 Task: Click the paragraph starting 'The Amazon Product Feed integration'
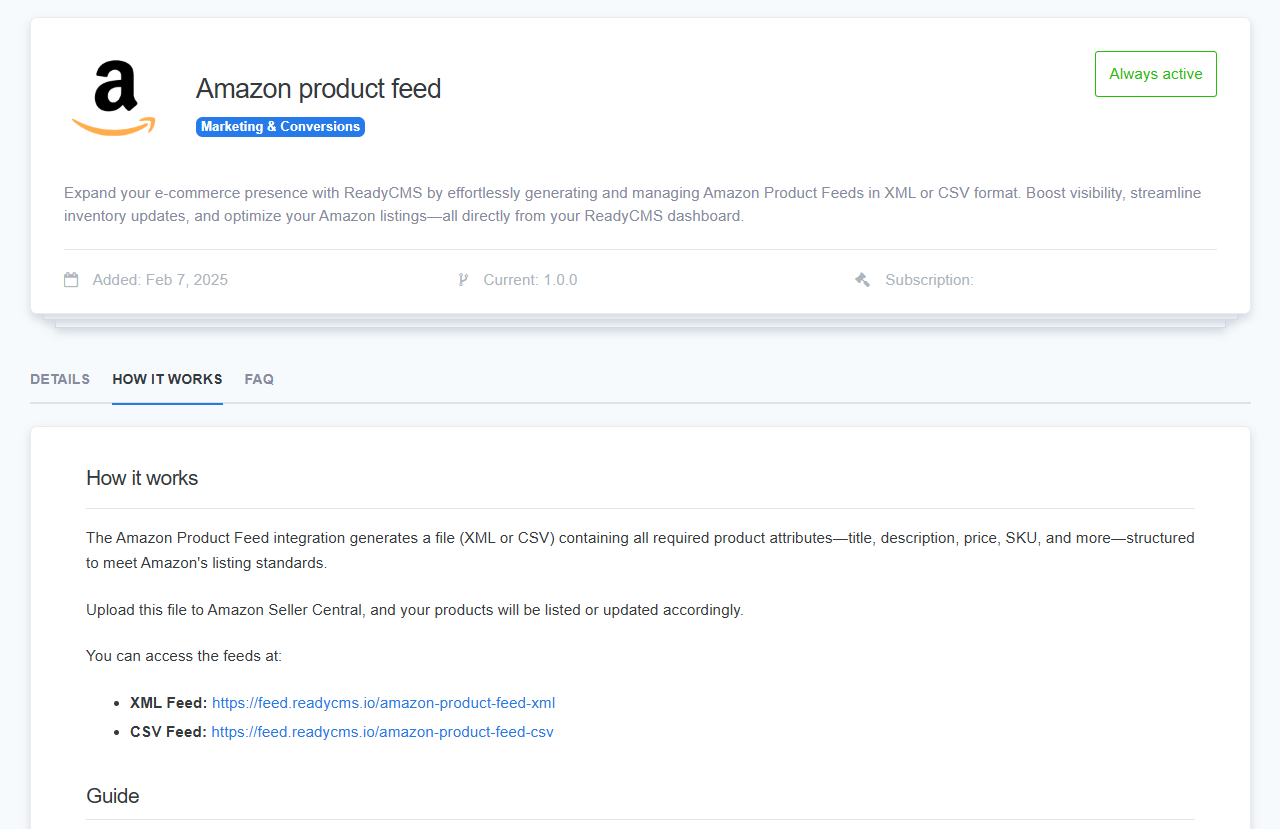640,550
